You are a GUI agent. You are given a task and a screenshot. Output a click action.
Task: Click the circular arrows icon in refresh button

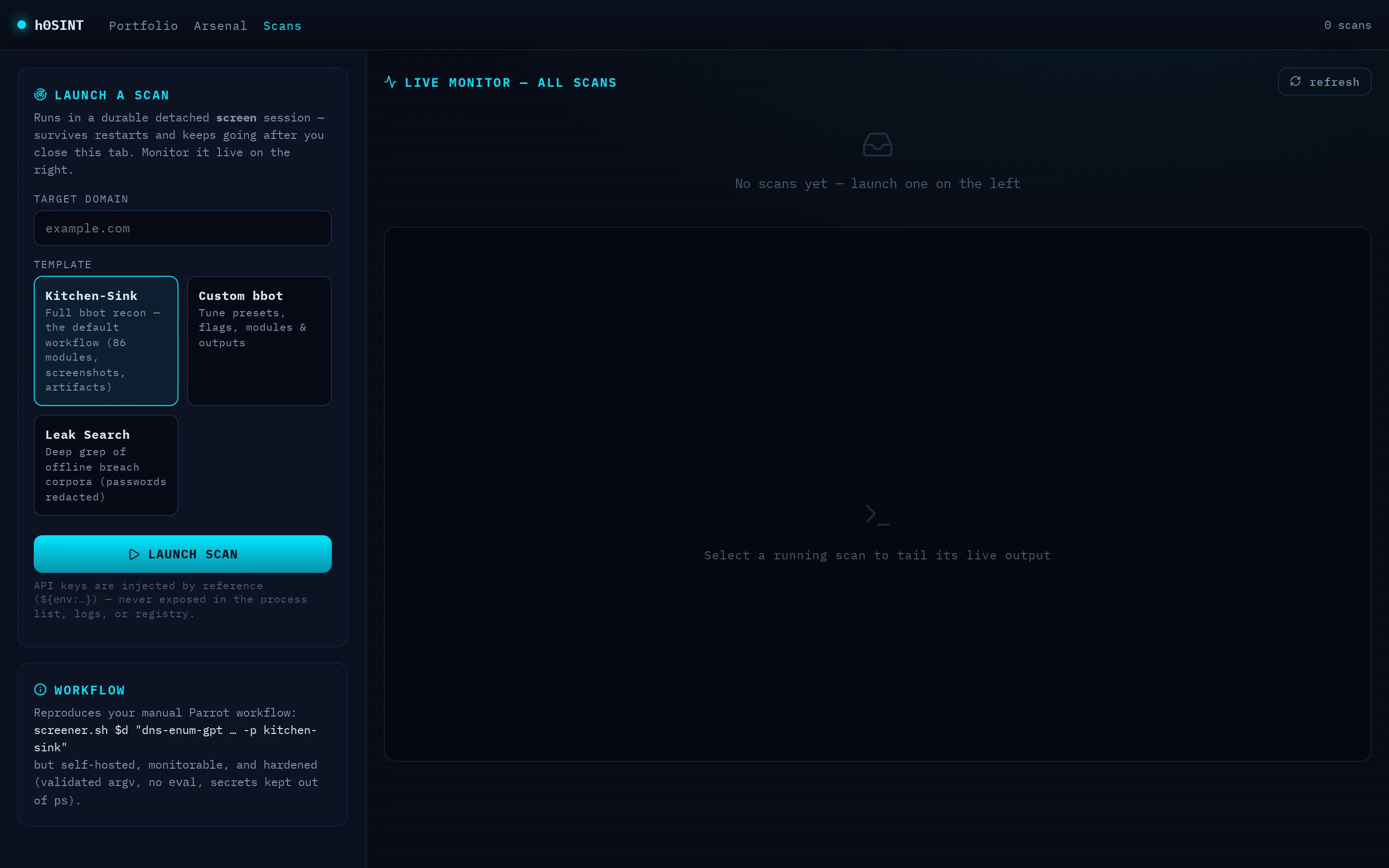coord(1295,81)
